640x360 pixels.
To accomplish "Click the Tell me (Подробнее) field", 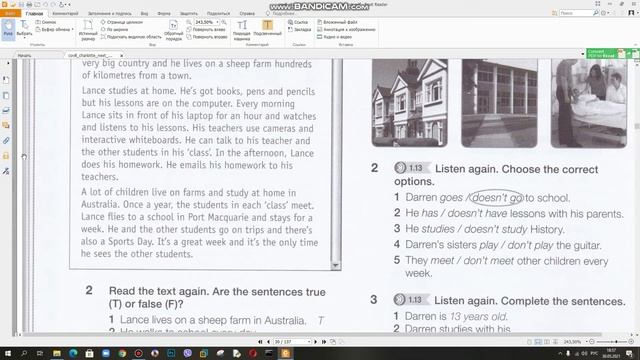I will click(281, 13).
